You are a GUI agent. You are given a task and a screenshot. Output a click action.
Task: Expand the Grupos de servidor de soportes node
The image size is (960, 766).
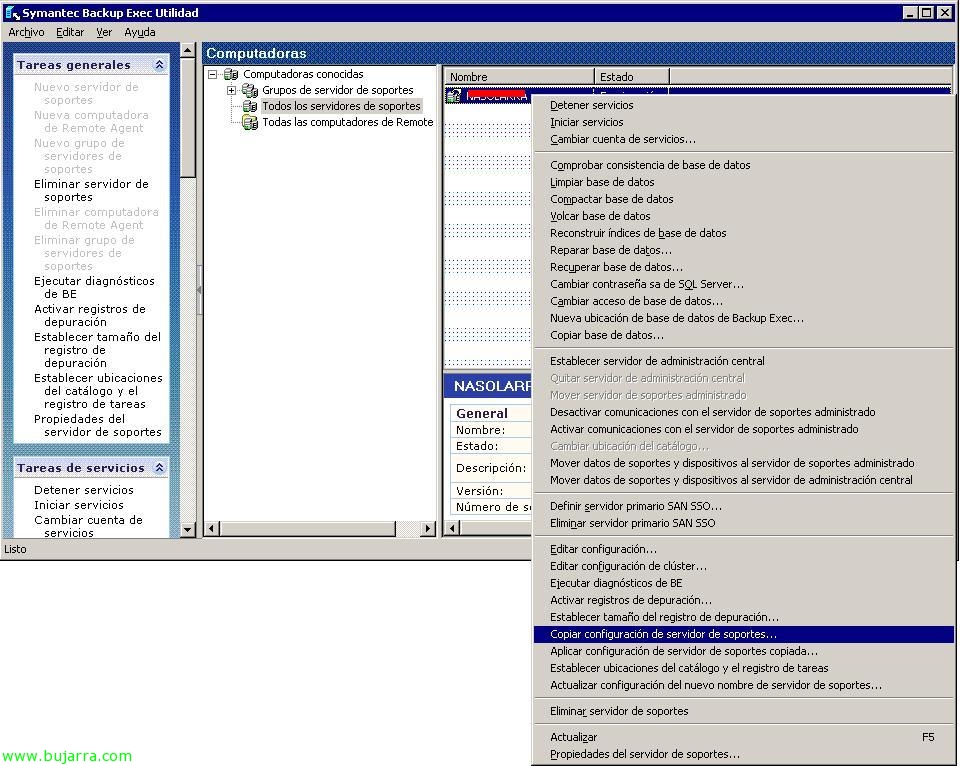tap(231, 91)
